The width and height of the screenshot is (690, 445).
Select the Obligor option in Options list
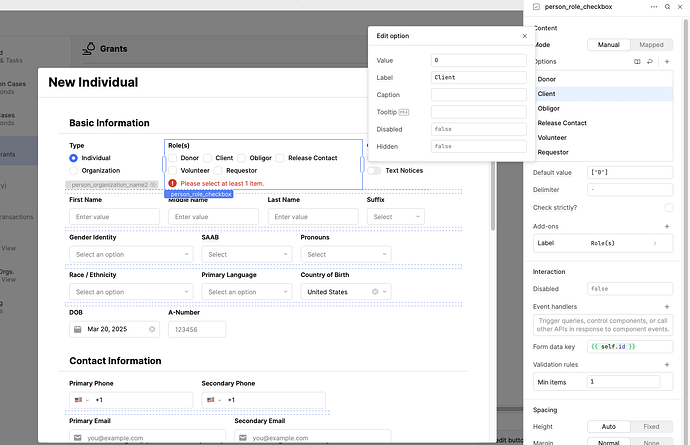pyautogui.click(x=603, y=108)
